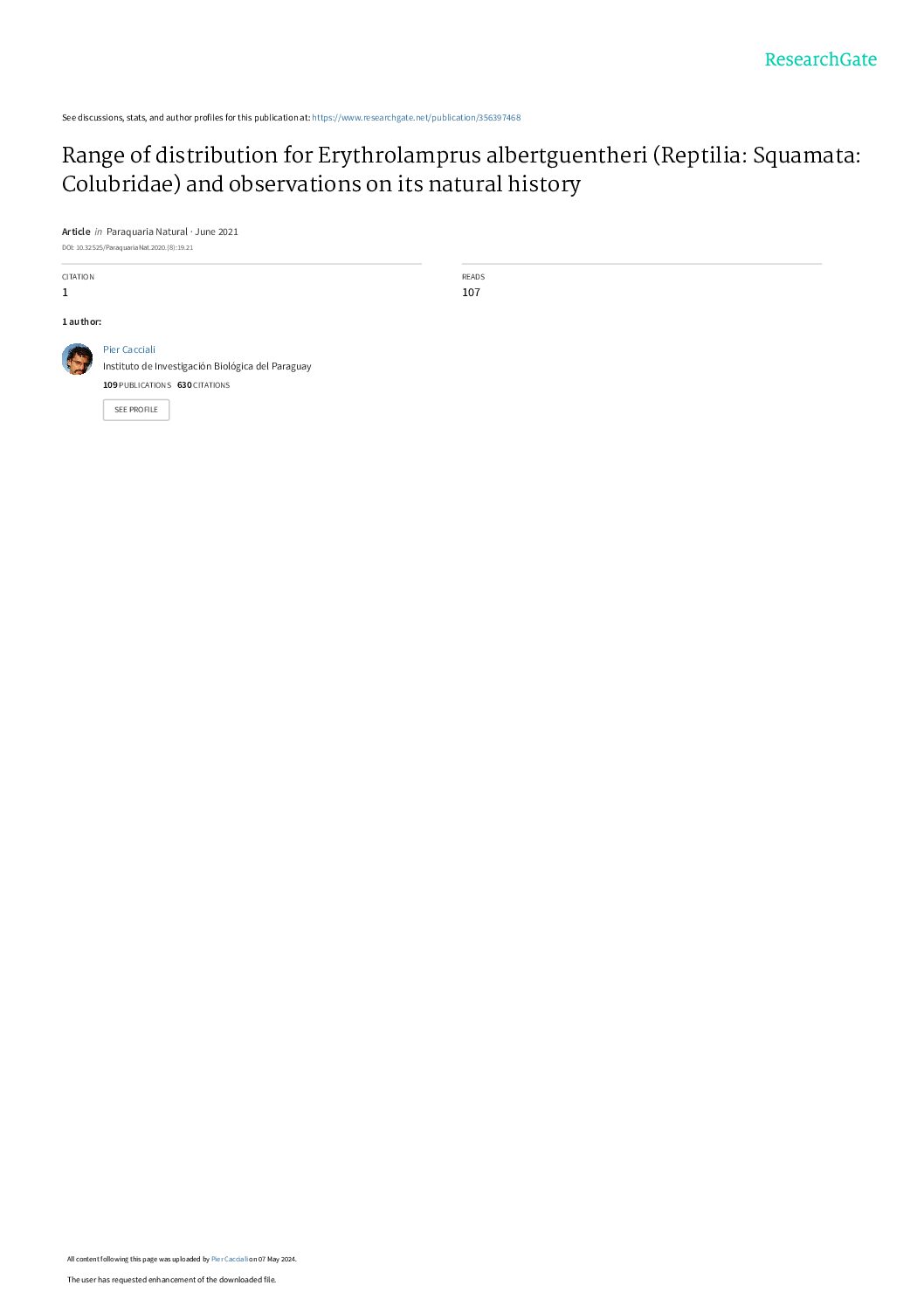The height and width of the screenshot is (1306, 924).
Task: Click the 'Article' type label
Action: (76, 231)
